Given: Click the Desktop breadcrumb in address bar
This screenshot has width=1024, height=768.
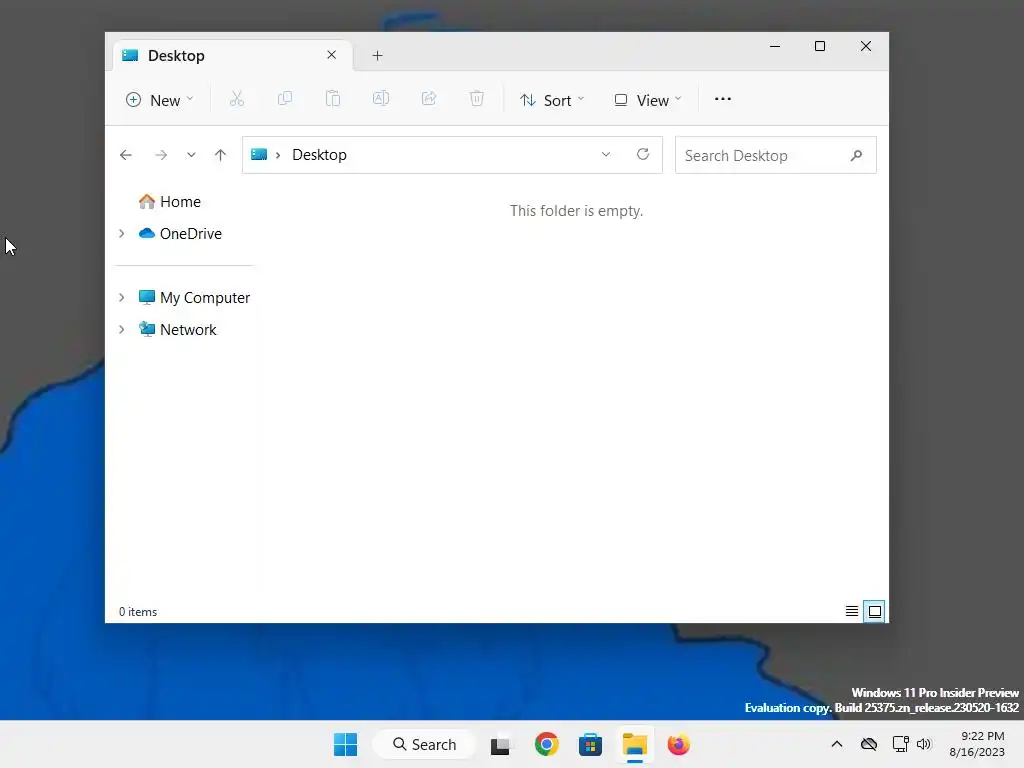Looking at the screenshot, I should 319,155.
